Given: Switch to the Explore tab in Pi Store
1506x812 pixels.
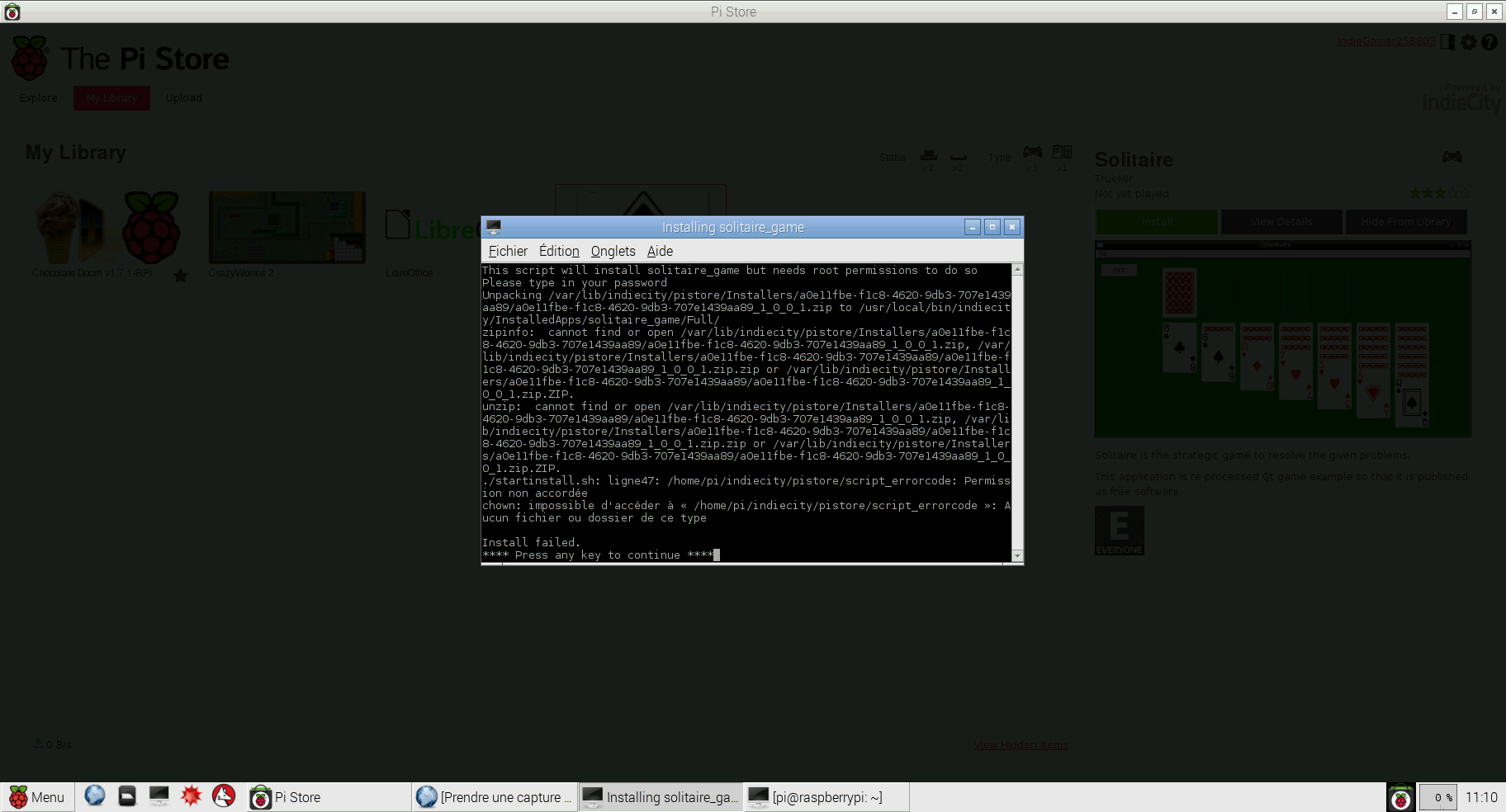Looking at the screenshot, I should (x=39, y=97).
